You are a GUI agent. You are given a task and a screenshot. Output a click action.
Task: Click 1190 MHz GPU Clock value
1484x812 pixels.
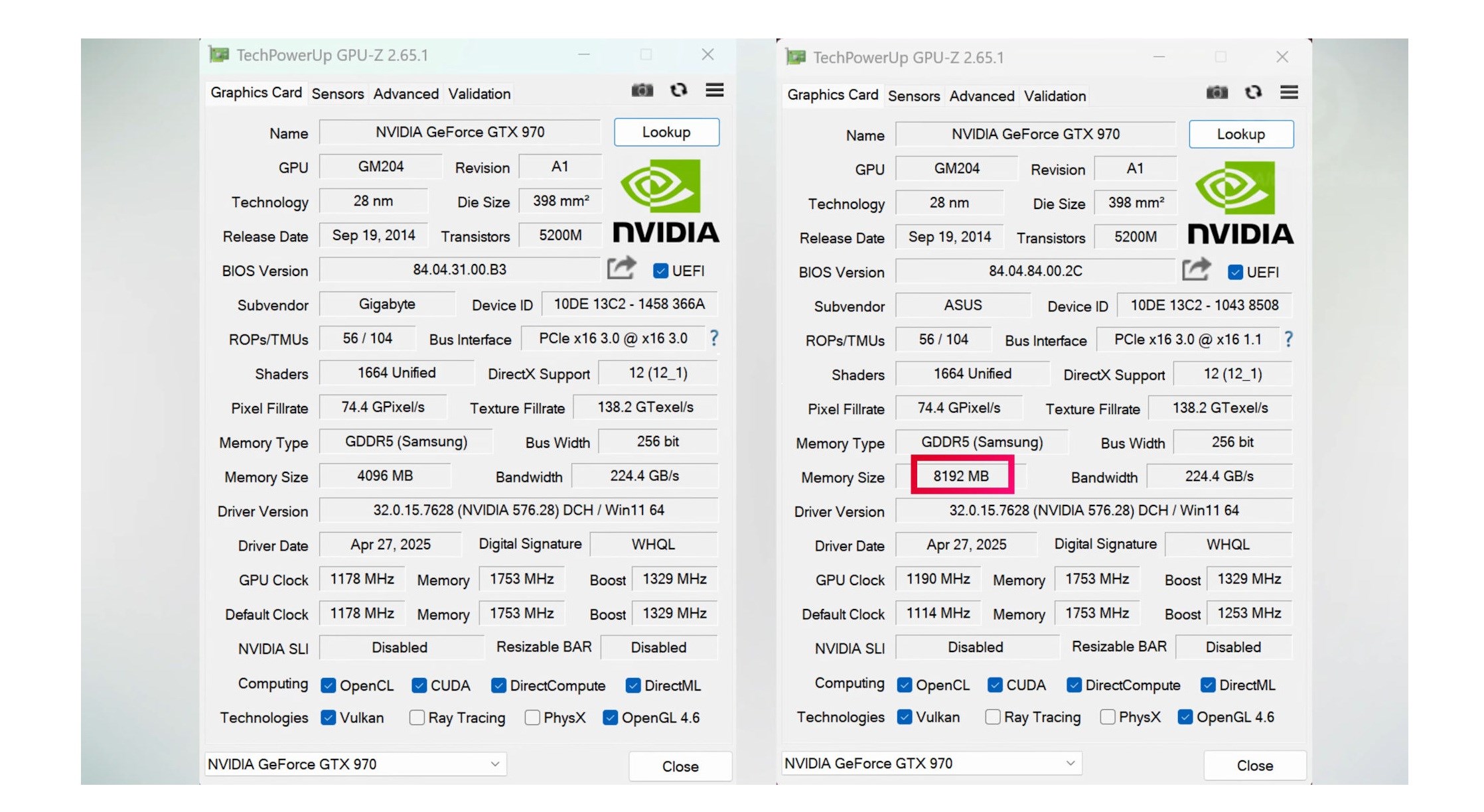pyautogui.click(x=938, y=578)
